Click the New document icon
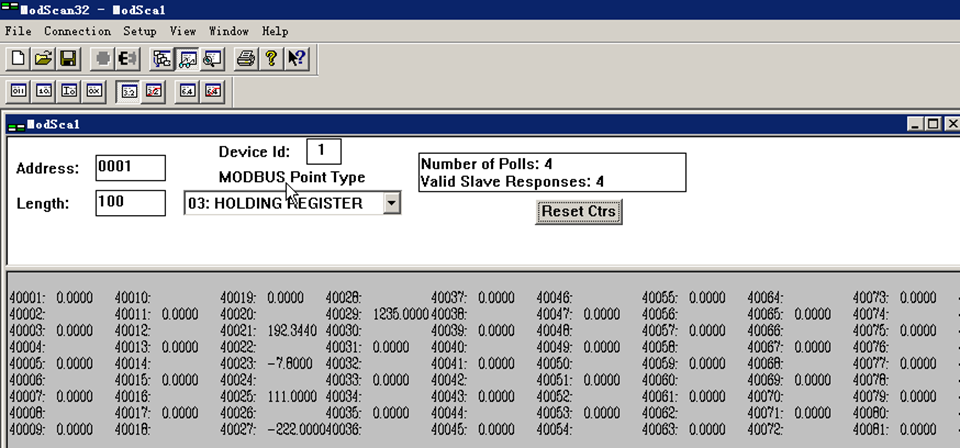 (18, 59)
